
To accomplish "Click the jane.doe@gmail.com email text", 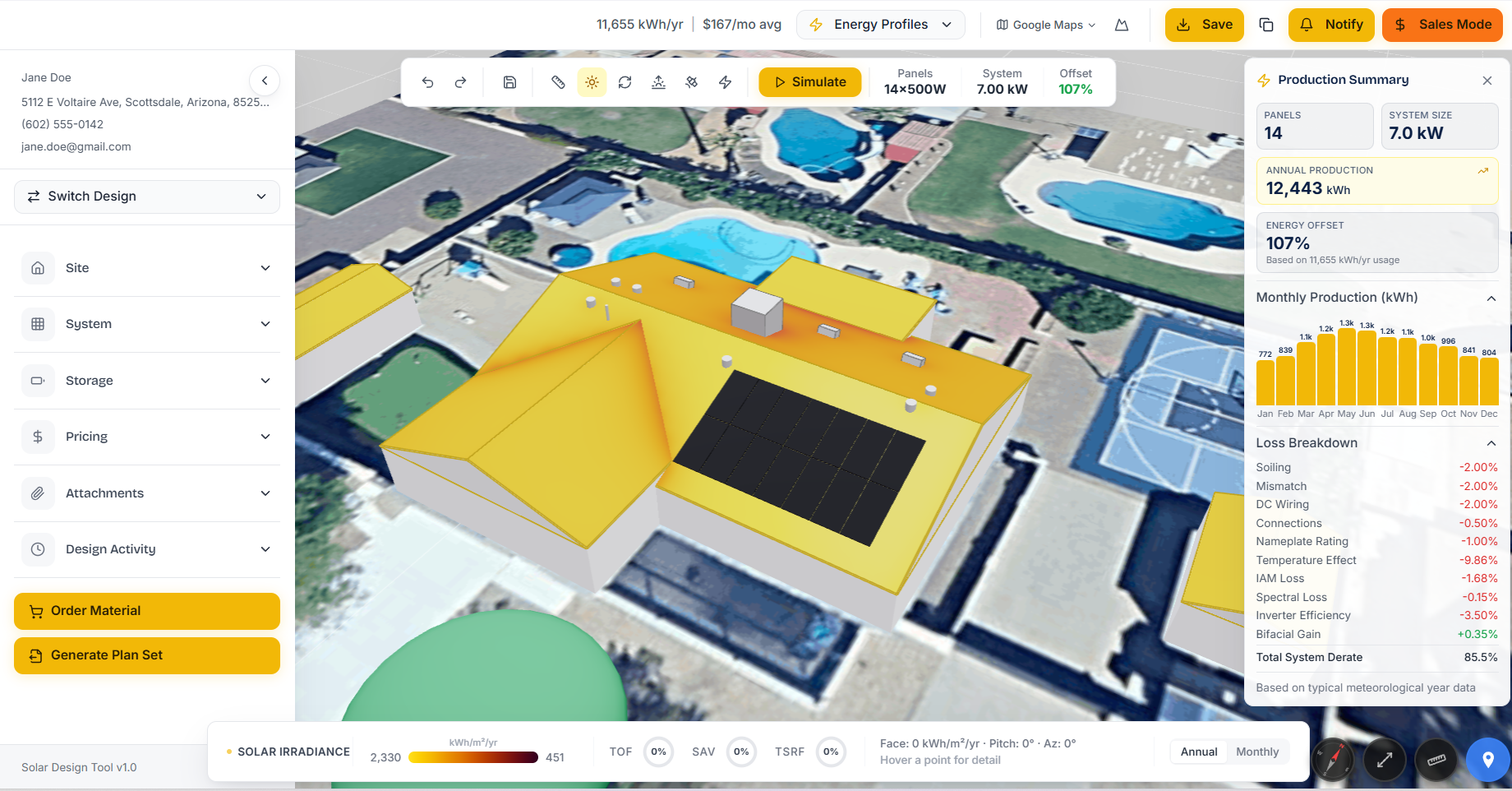I will [x=76, y=146].
